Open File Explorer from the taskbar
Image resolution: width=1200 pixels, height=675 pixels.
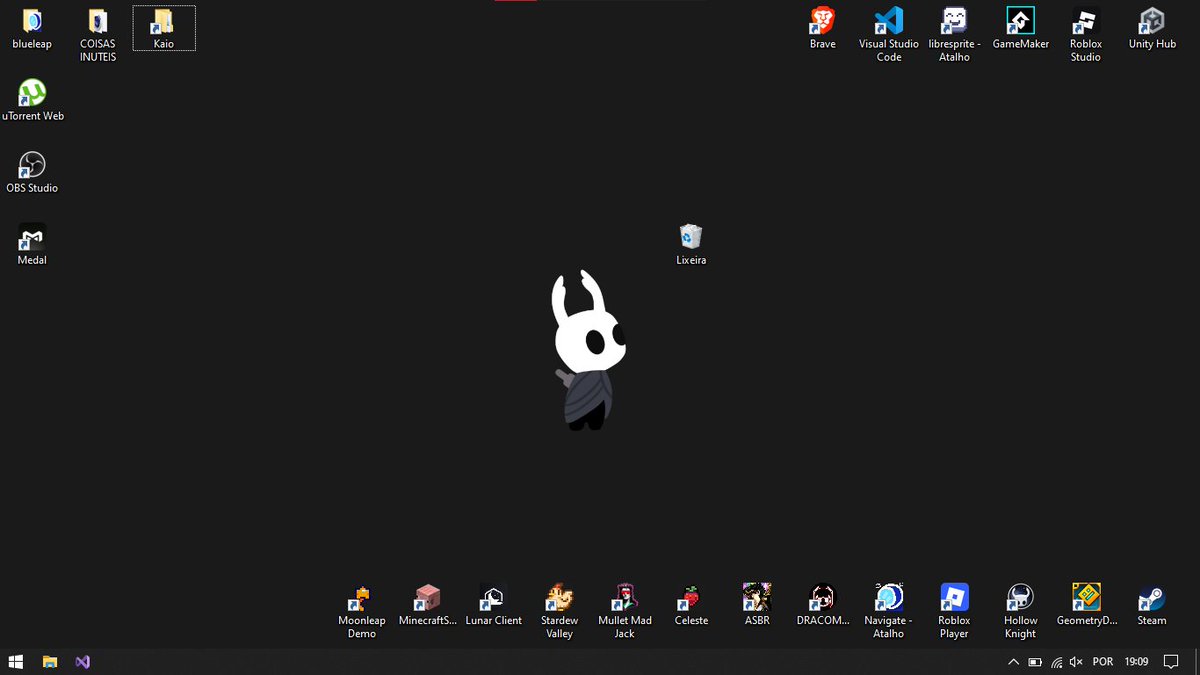(48, 661)
